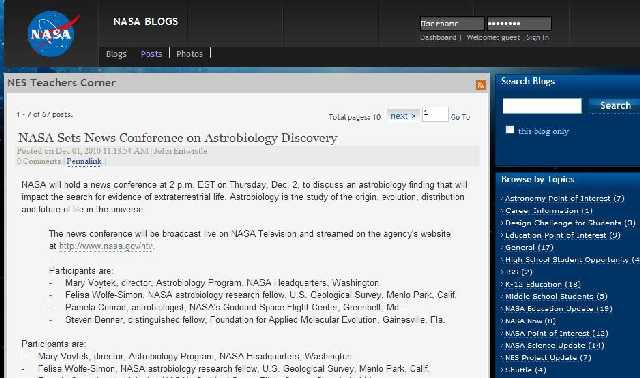Browse topic Shuttle (4)
The height and width of the screenshot is (378, 640).
pos(525,370)
